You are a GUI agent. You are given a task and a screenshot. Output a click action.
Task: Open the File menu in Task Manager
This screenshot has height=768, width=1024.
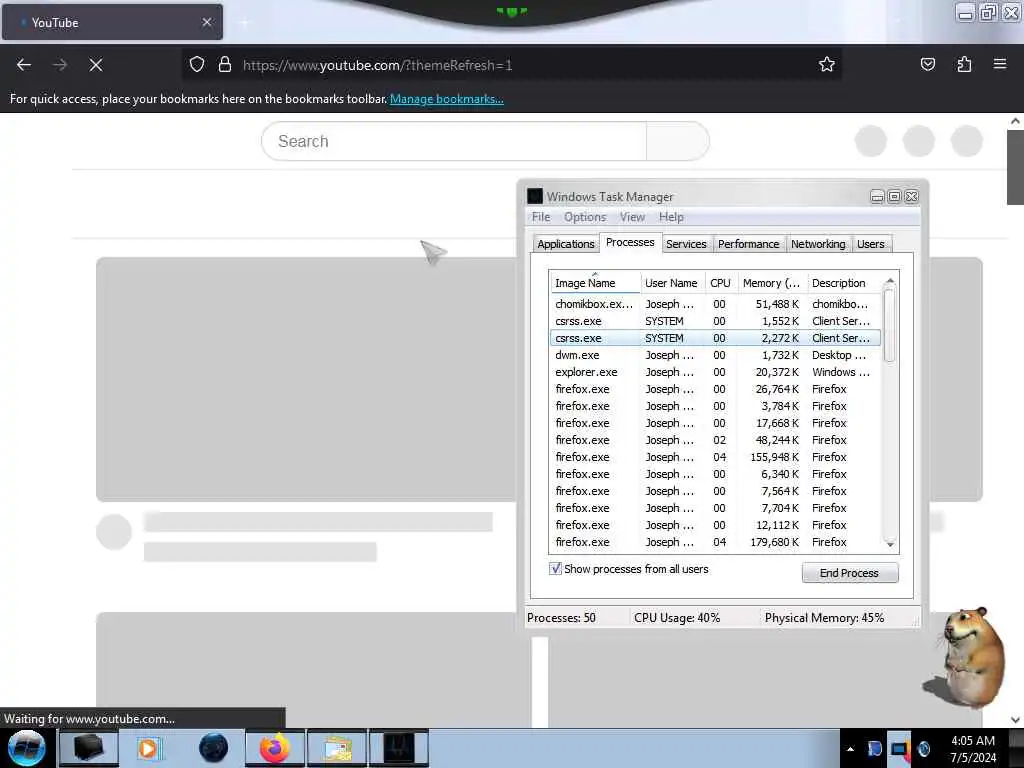point(541,217)
